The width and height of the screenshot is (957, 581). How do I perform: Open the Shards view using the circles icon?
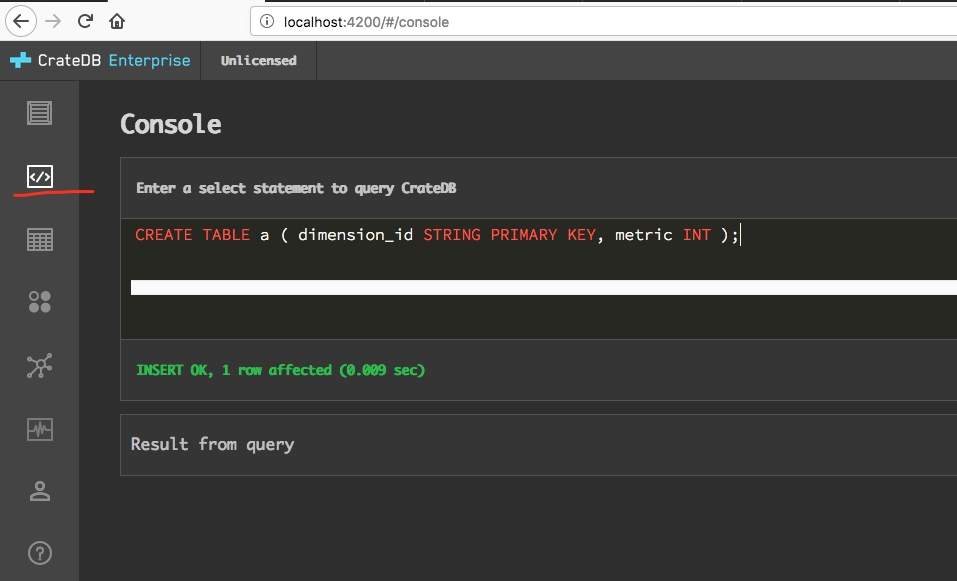(39, 302)
